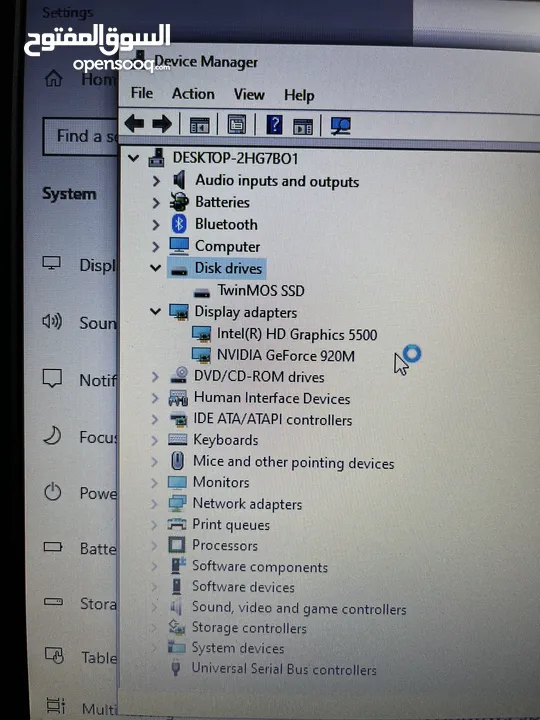Click the blue question mark Help icon

click(274, 125)
